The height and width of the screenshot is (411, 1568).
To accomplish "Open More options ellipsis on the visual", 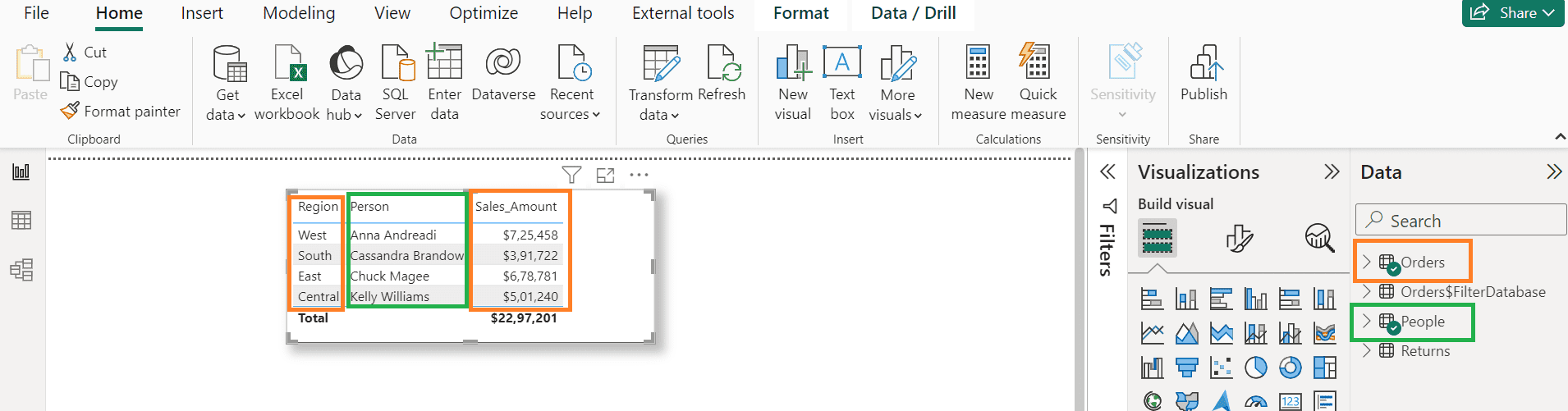I will coord(639,175).
